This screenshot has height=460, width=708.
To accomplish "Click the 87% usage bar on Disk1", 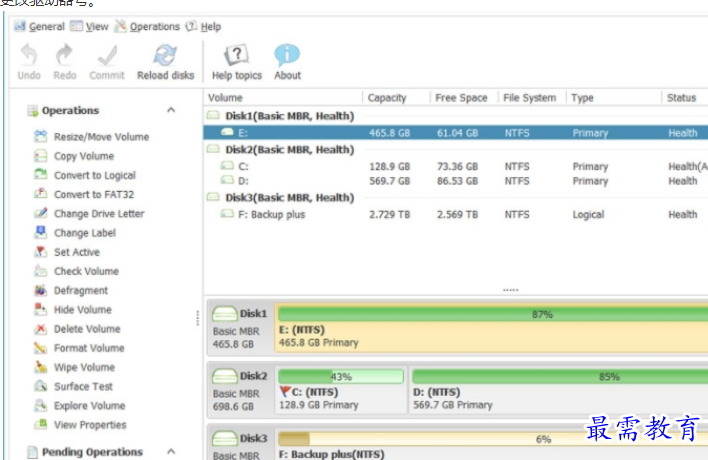I will [x=493, y=314].
